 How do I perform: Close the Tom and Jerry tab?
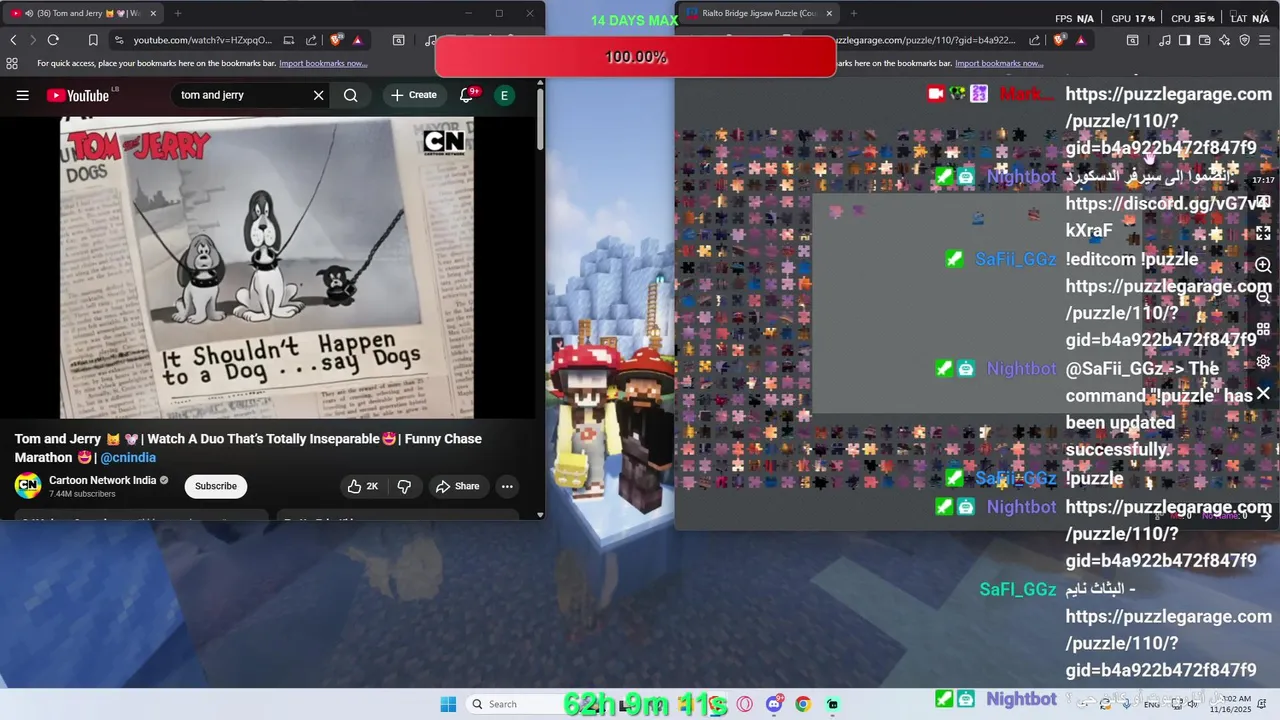pyautogui.click(x=151, y=13)
